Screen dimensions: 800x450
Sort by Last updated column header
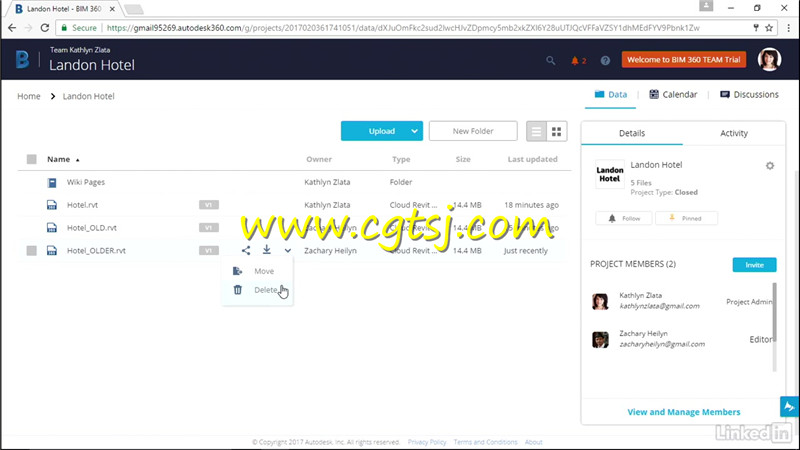coord(532,159)
